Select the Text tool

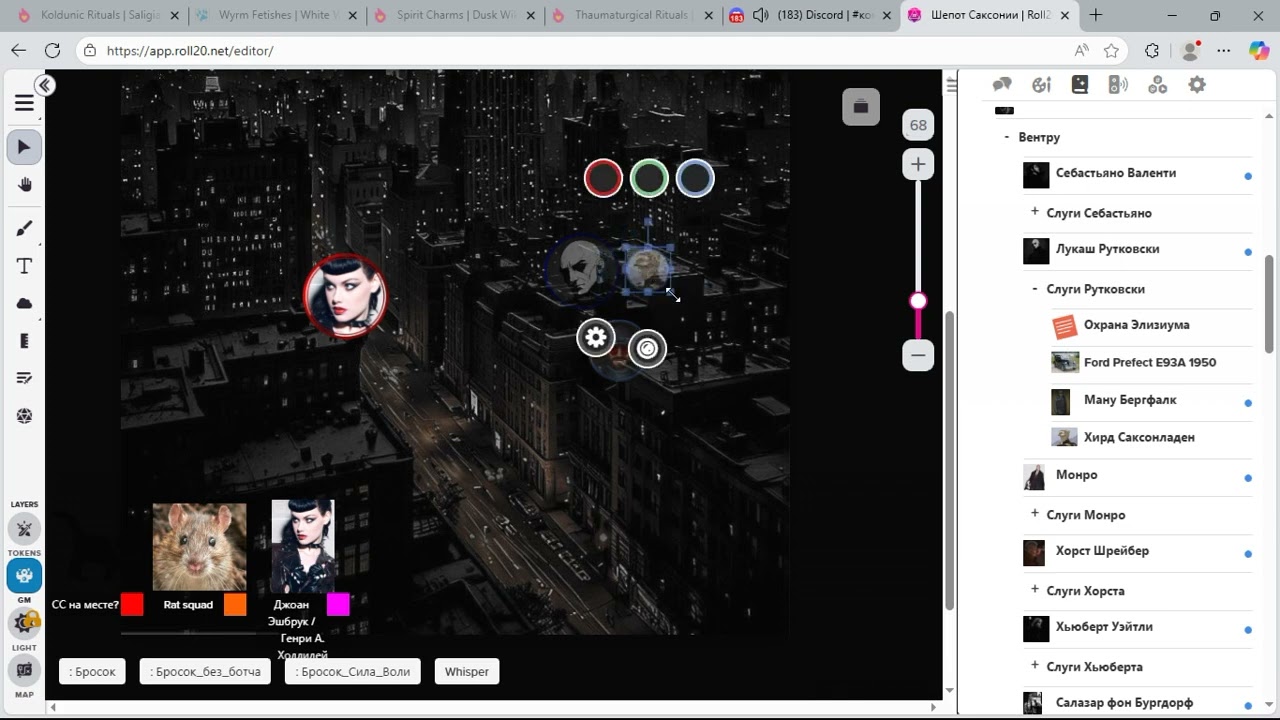tap(24, 266)
